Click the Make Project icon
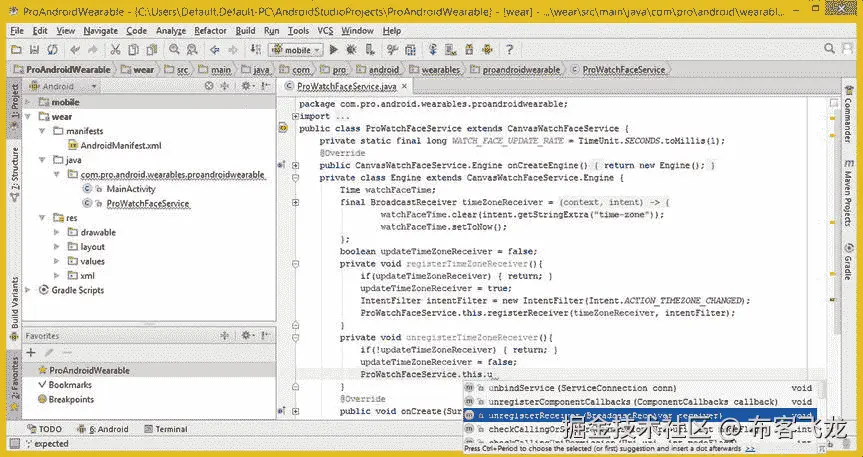The width and height of the screenshot is (863, 457). tap(255, 50)
